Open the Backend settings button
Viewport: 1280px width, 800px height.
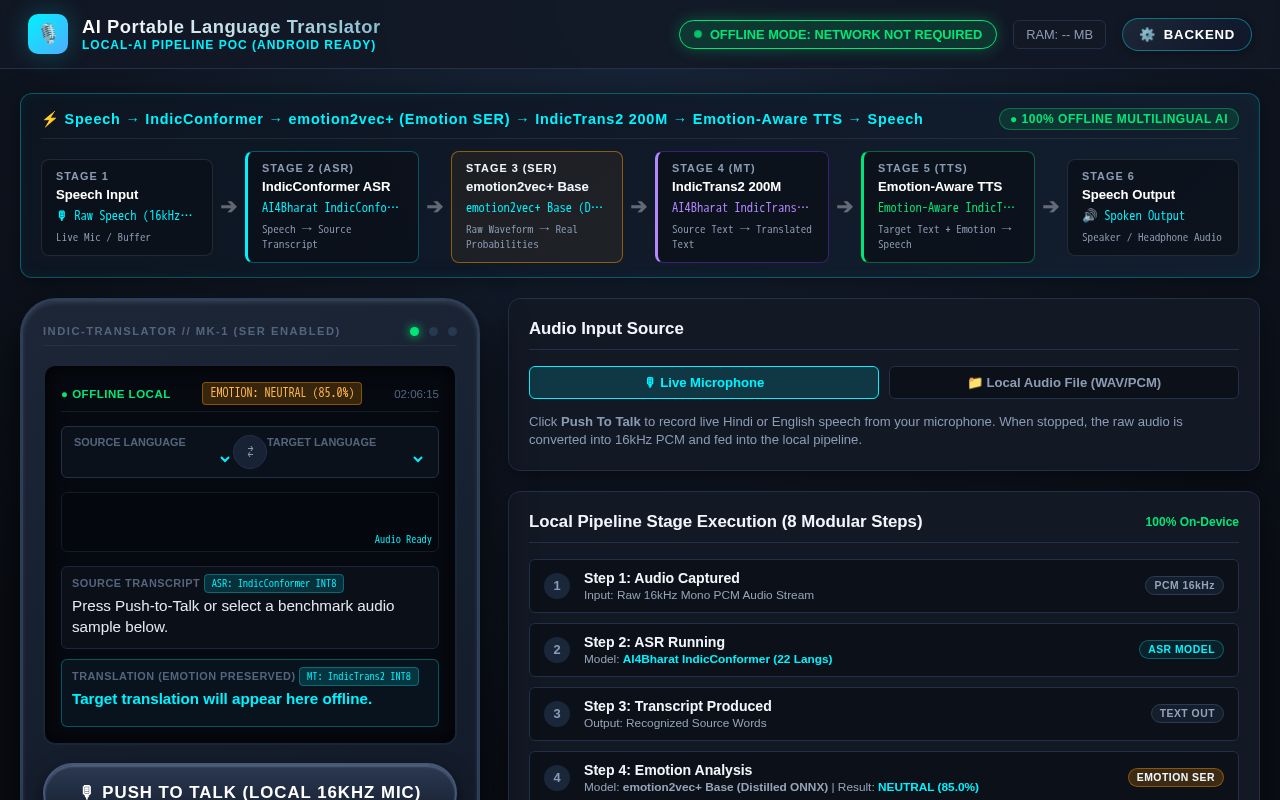pos(1187,34)
